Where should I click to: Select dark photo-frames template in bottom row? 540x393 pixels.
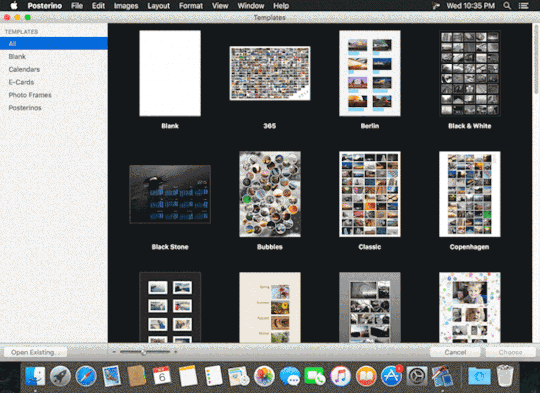pos(170,307)
